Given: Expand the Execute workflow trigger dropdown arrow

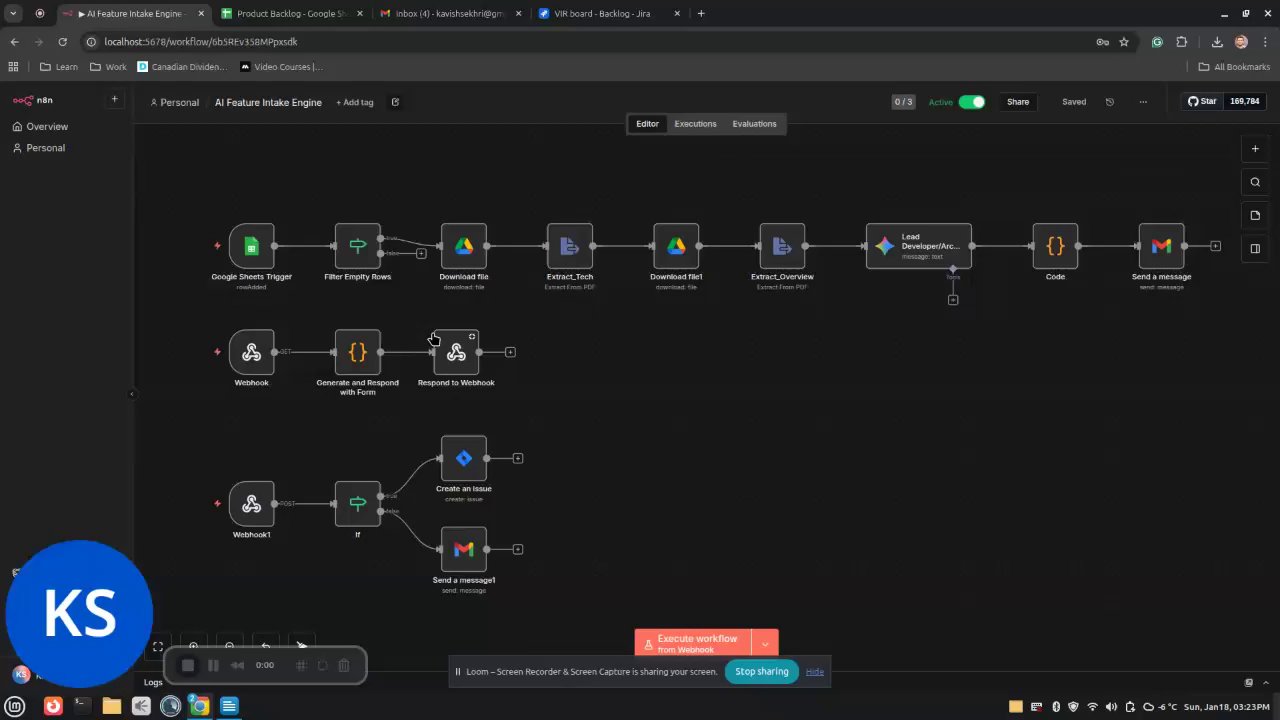Looking at the screenshot, I should (x=765, y=644).
